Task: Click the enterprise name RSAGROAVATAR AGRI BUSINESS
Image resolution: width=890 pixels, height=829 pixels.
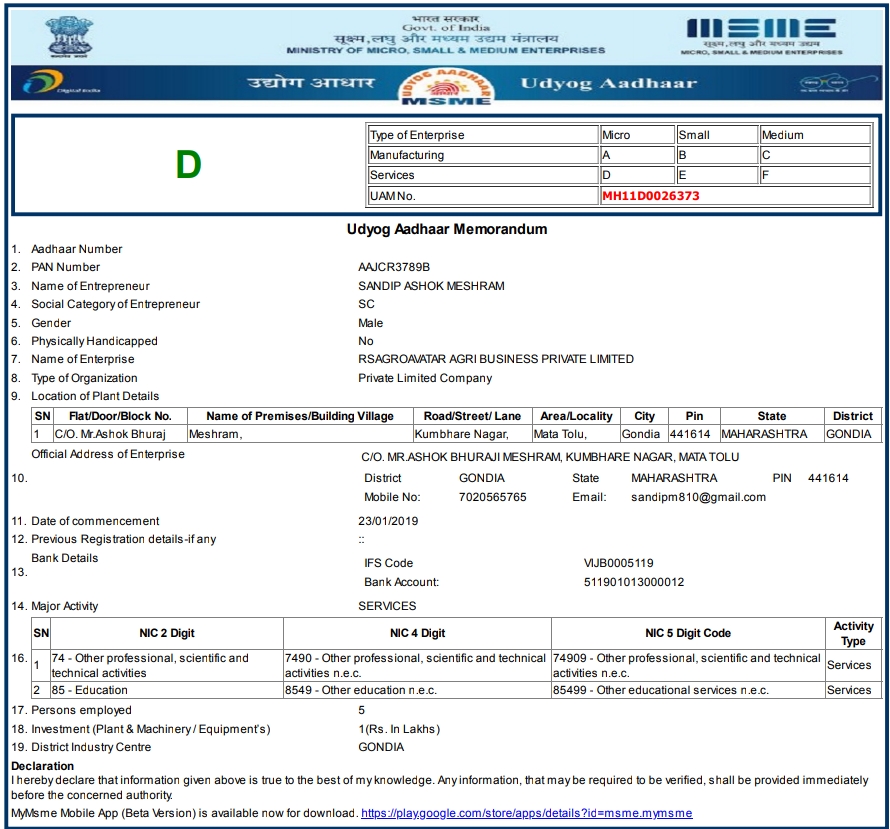Action: click(x=495, y=359)
